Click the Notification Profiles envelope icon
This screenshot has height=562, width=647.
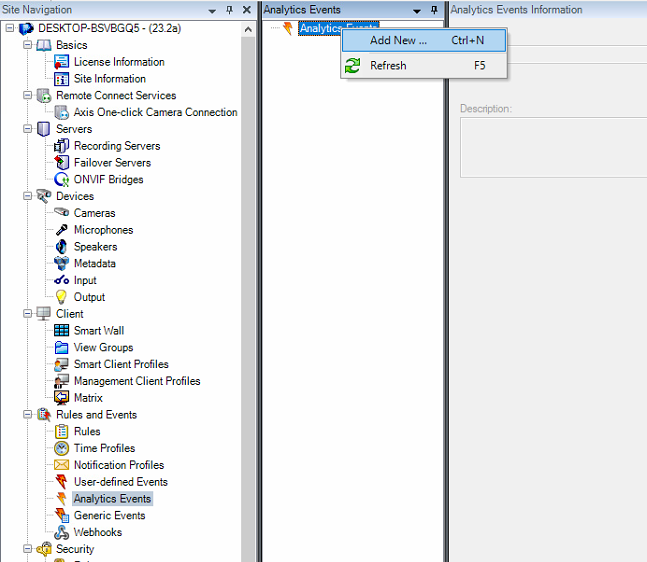(x=62, y=465)
